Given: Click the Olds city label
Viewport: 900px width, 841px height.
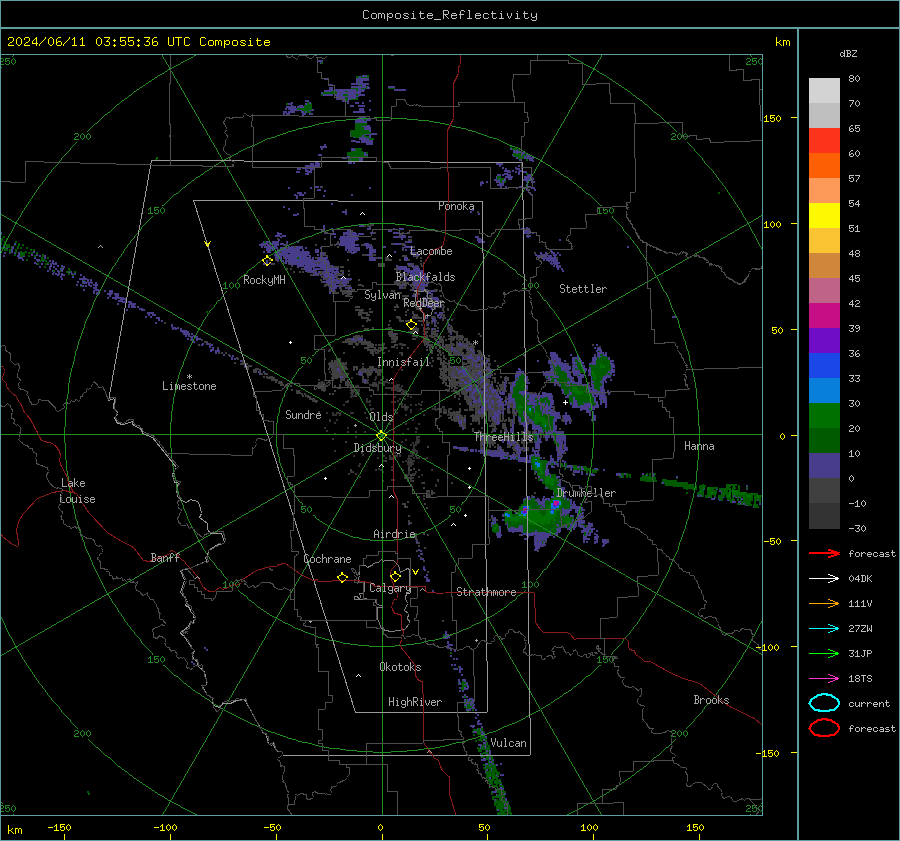Looking at the screenshot, I should point(381,417).
